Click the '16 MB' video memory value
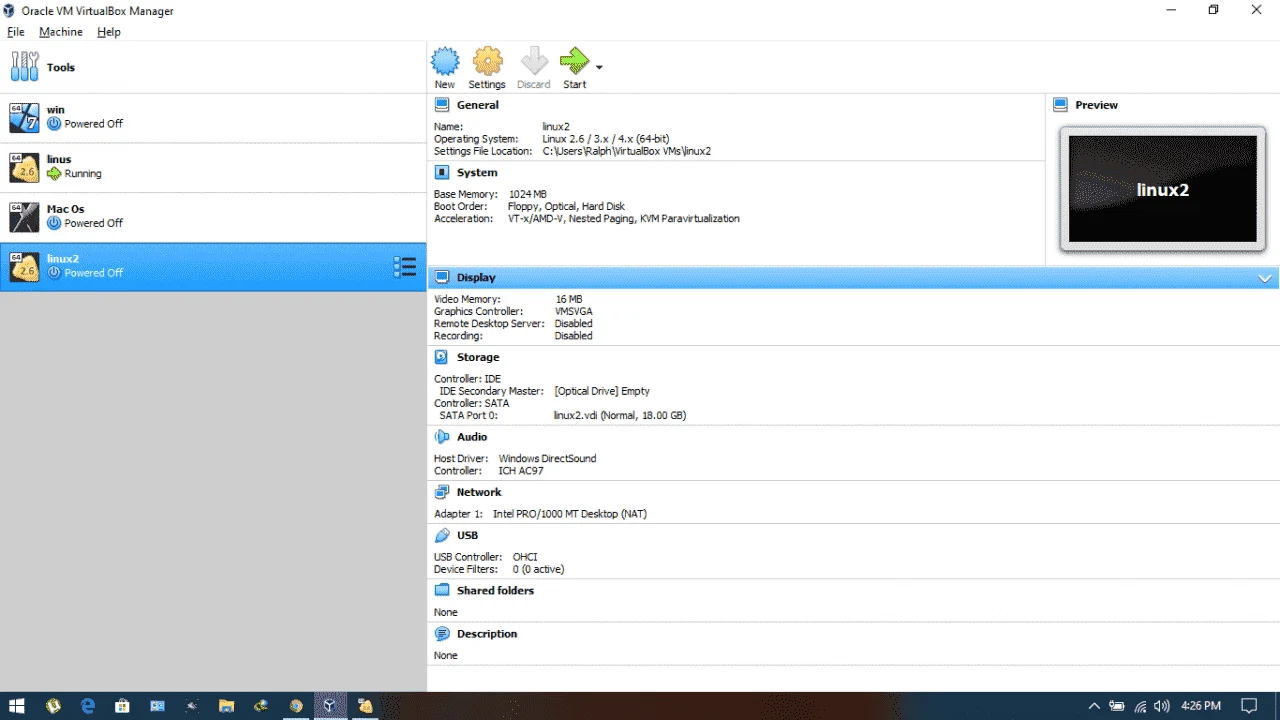This screenshot has width=1280, height=720. click(569, 299)
